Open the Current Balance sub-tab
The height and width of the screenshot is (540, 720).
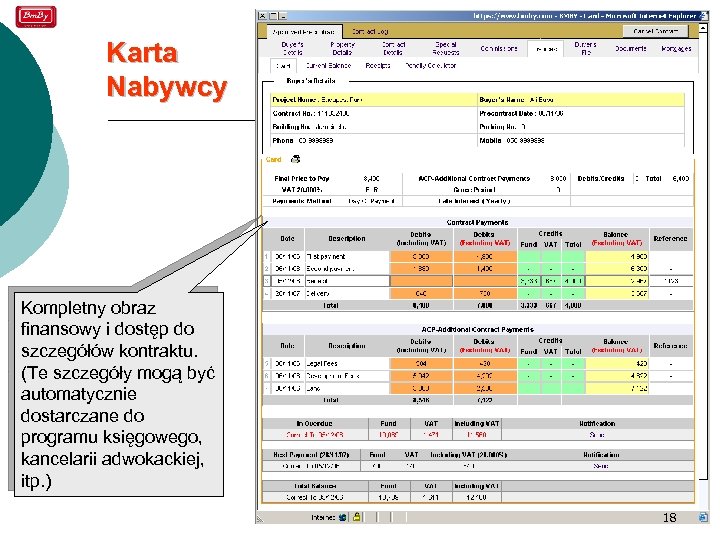point(328,66)
